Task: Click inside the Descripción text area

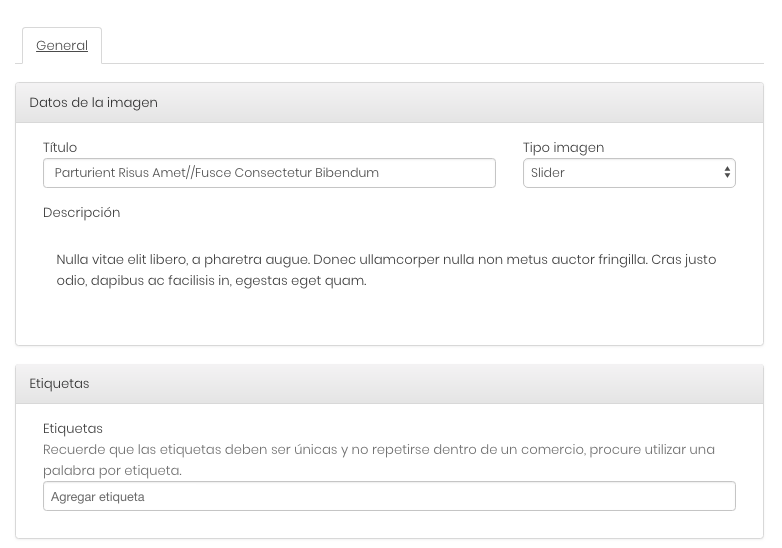Action: tap(389, 277)
